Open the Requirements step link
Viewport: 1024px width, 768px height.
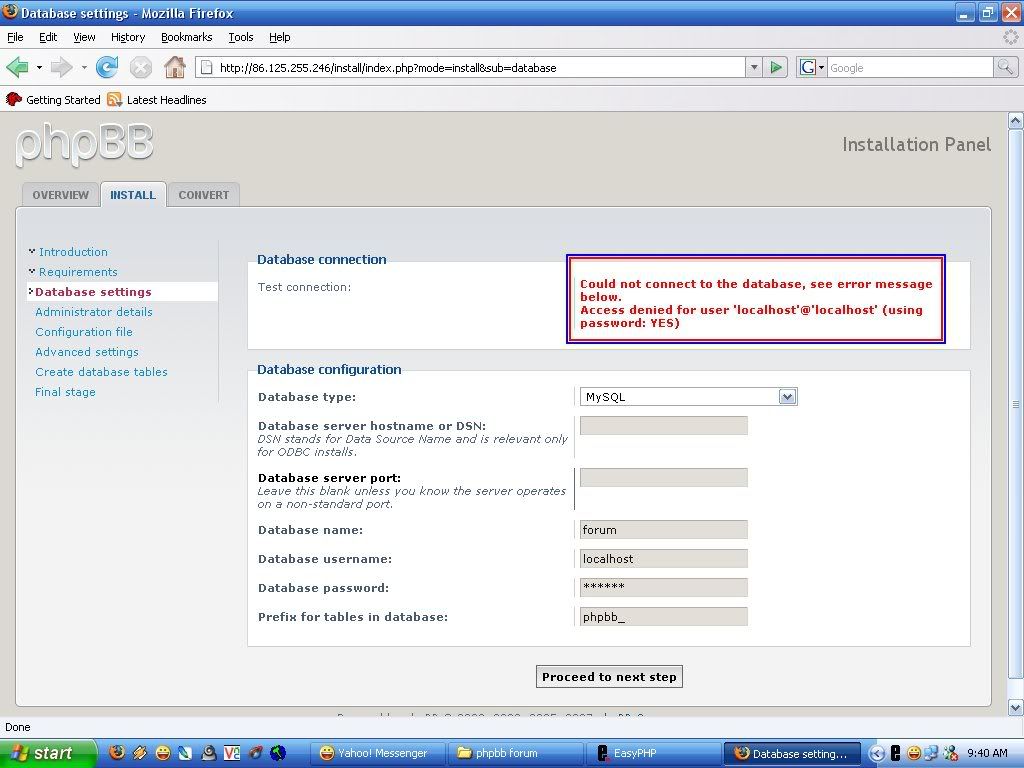pos(78,272)
